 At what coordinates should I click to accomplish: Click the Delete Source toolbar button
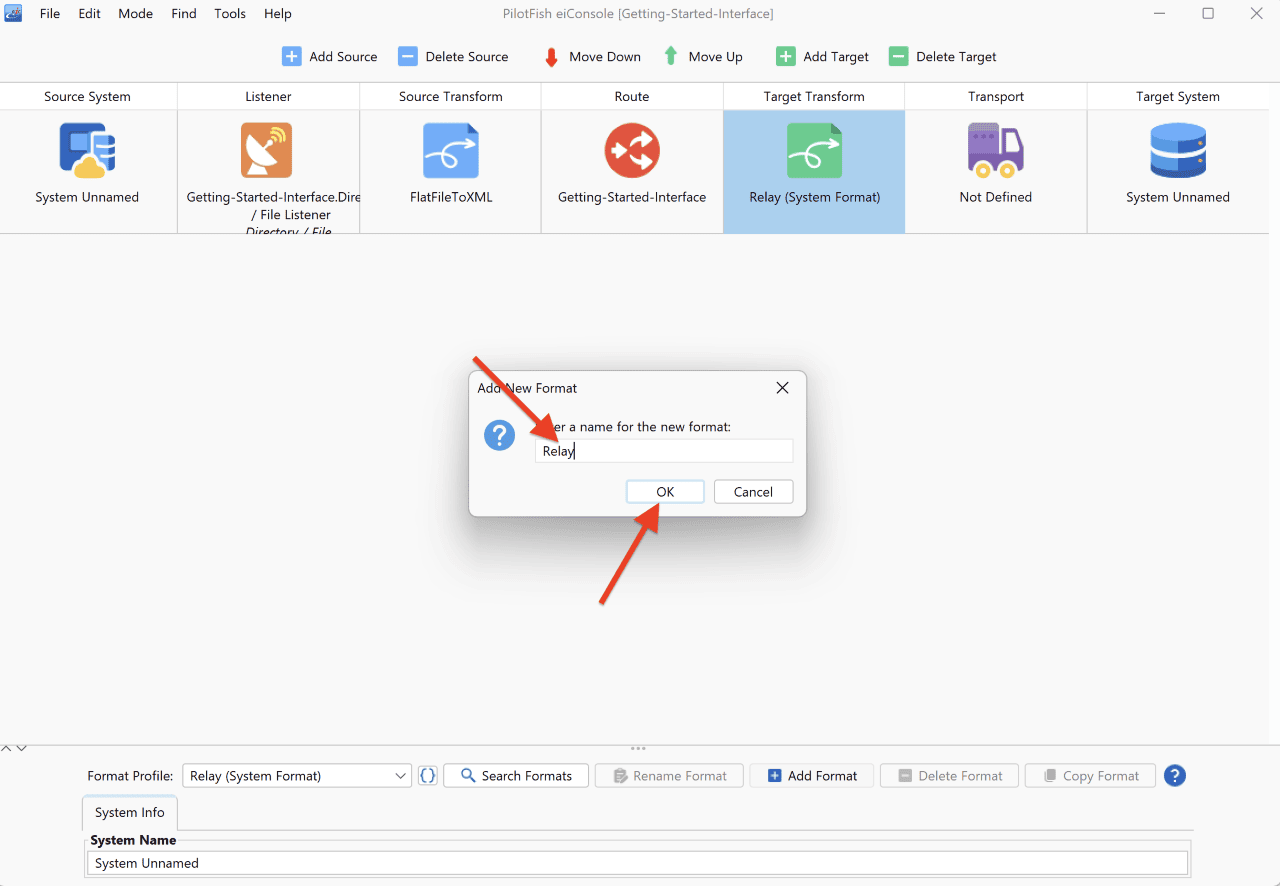pos(453,57)
